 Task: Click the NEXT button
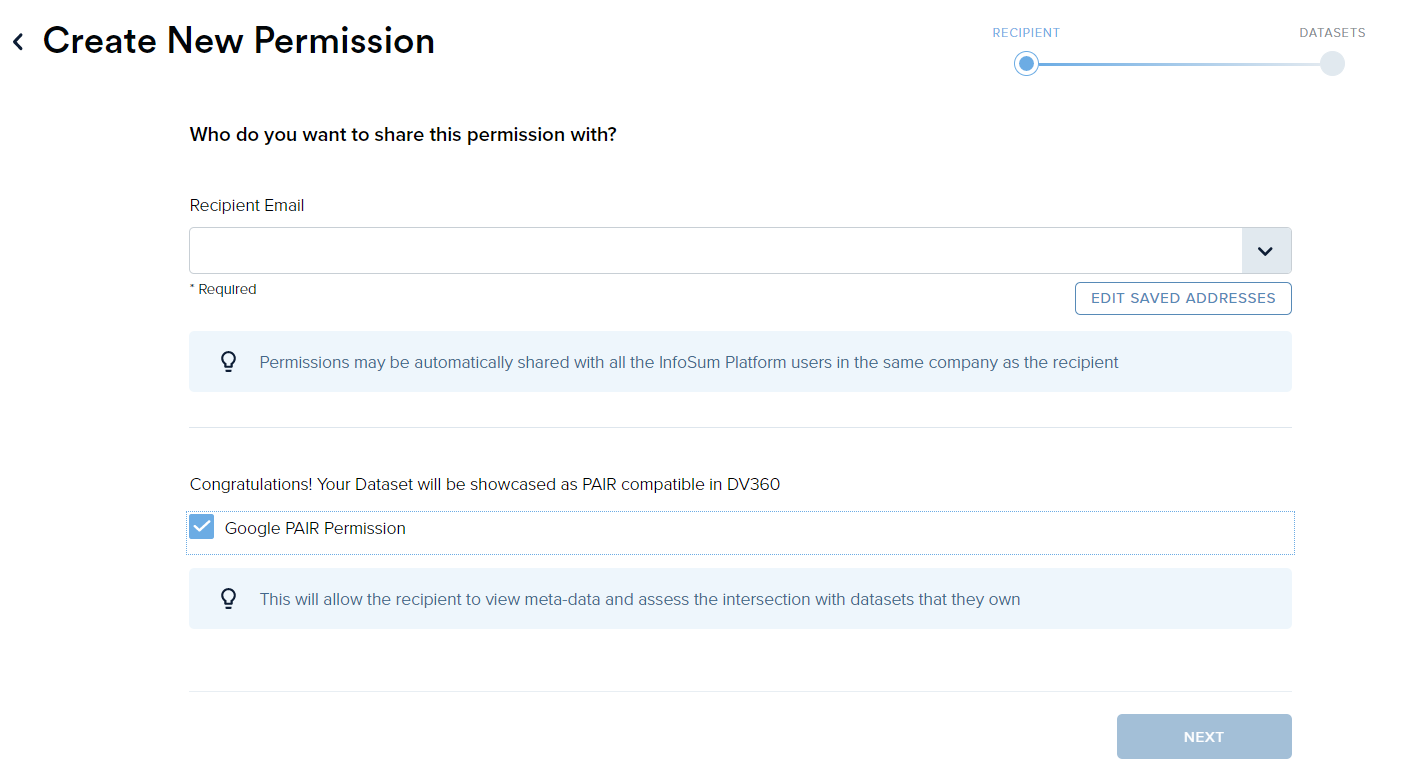click(1204, 737)
